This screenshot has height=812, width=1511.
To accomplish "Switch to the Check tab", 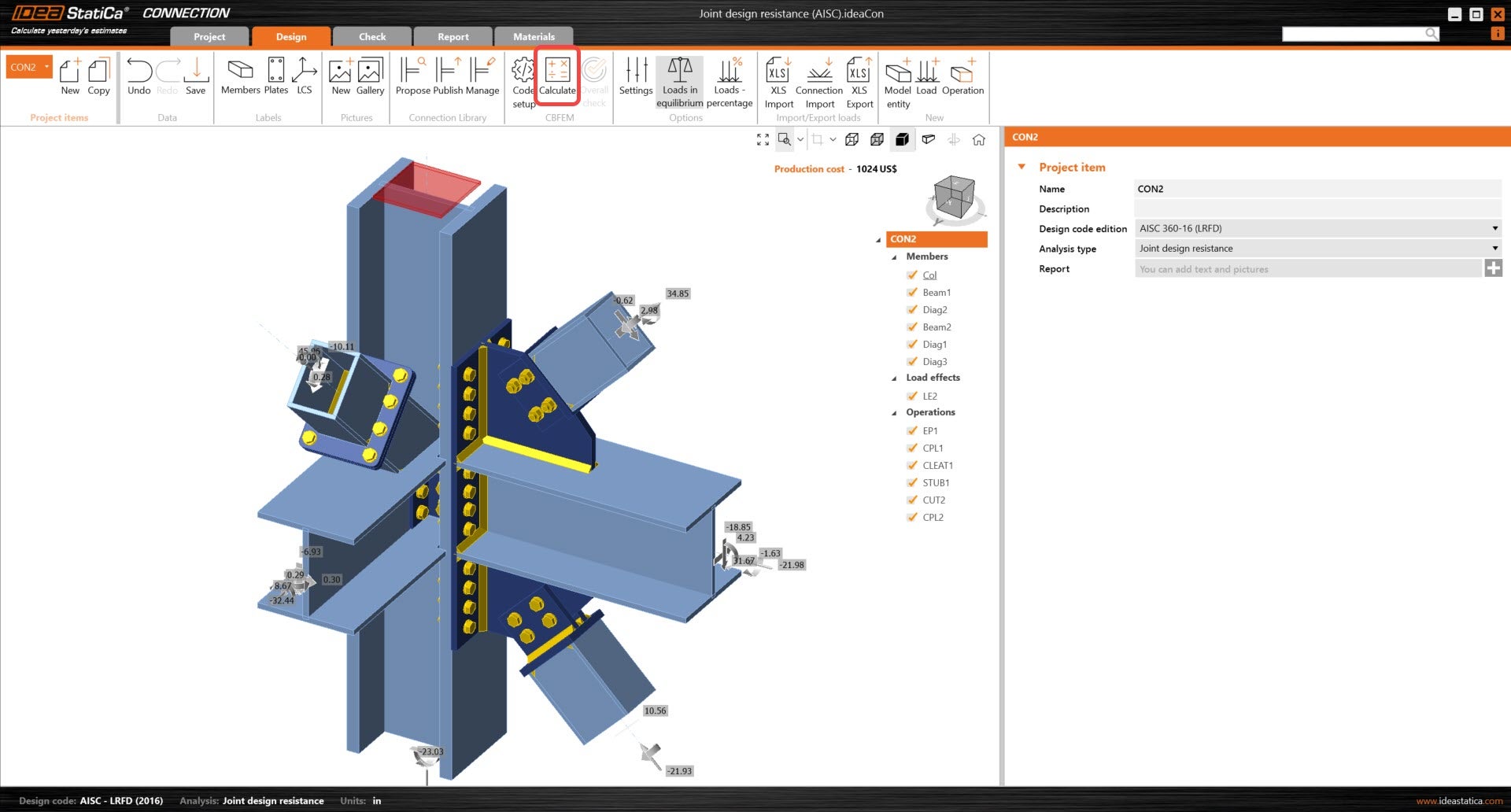I will [372, 36].
